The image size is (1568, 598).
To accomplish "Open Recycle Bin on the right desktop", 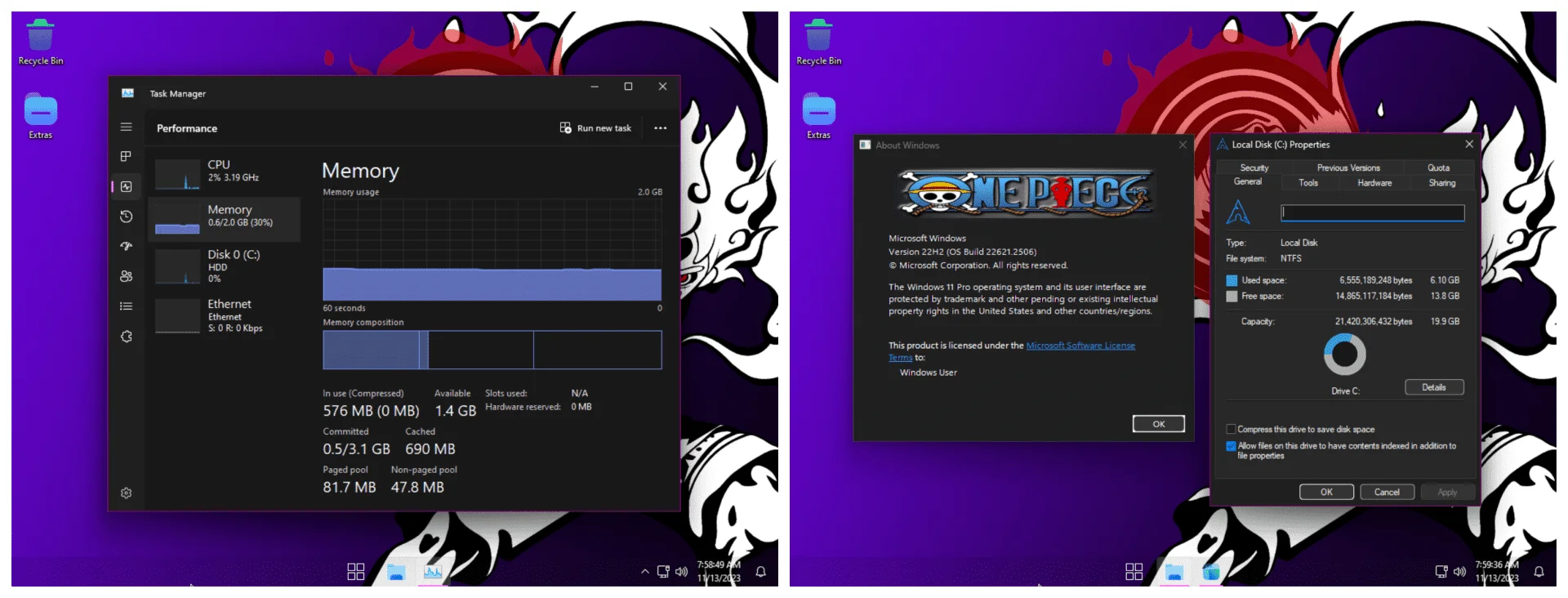I will point(818,42).
